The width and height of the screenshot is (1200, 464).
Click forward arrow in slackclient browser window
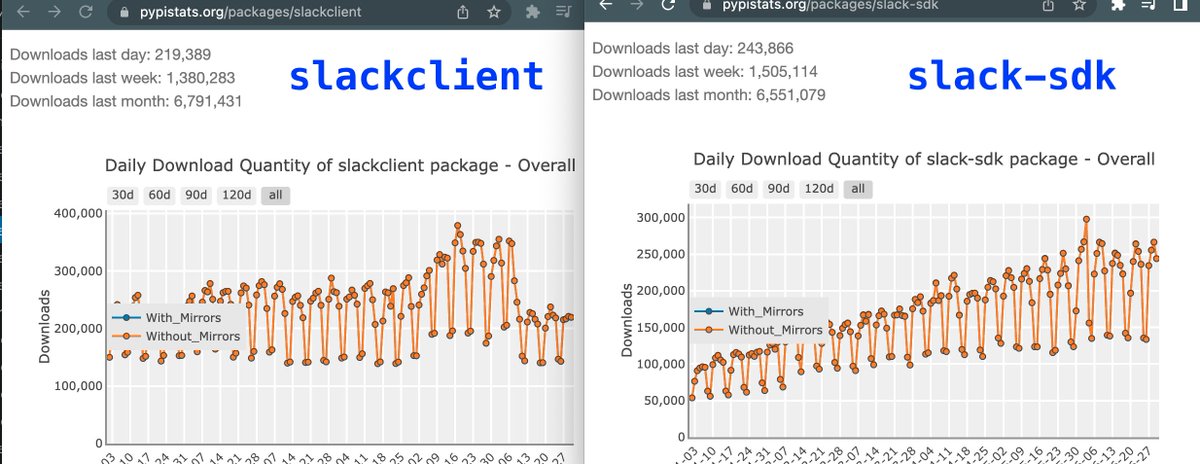54,13
